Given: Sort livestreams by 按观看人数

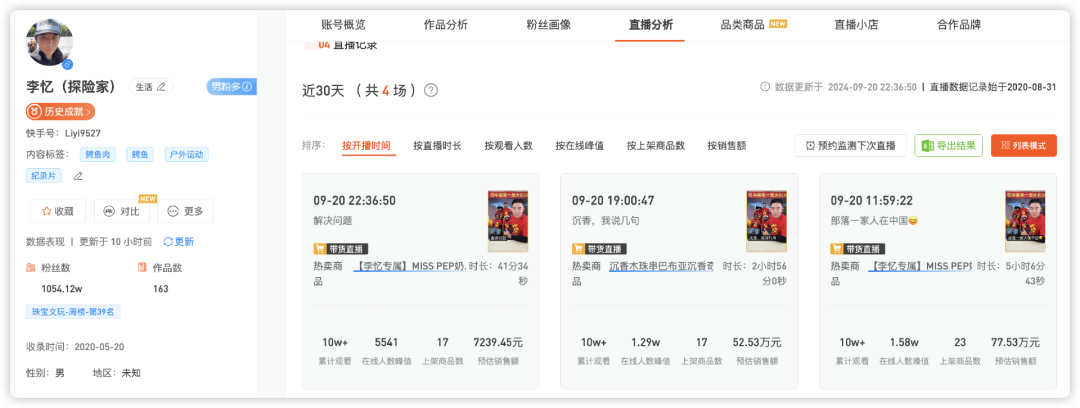Looking at the screenshot, I should pos(508,146).
